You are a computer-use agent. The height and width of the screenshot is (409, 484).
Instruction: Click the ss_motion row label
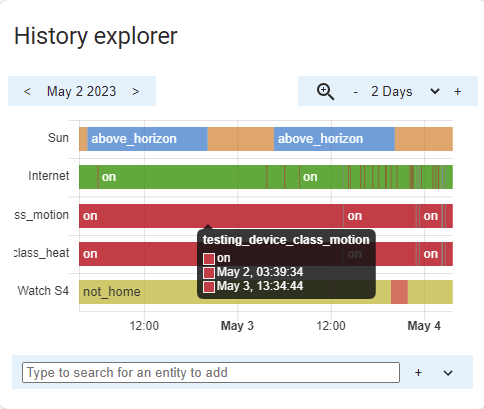click(42, 215)
